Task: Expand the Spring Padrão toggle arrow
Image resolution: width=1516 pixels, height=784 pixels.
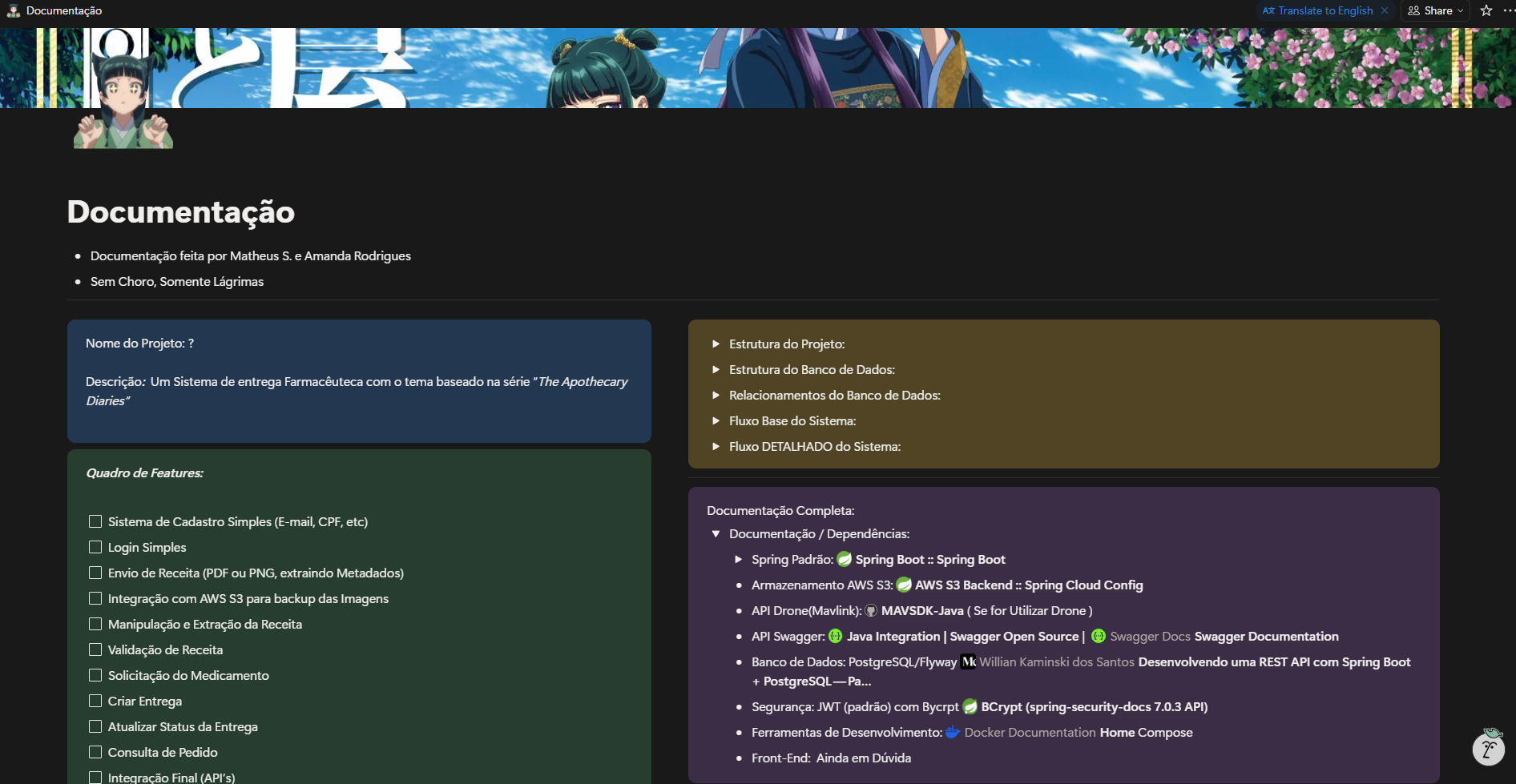Action: click(738, 559)
